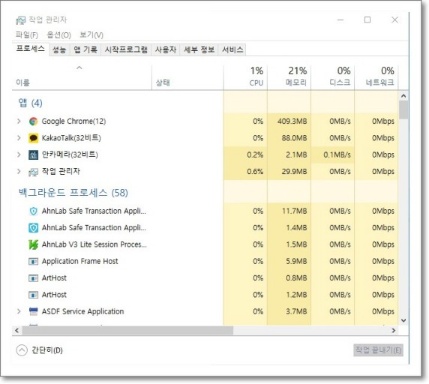
Task: Switch to the 성능 tab
Action: click(59, 50)
